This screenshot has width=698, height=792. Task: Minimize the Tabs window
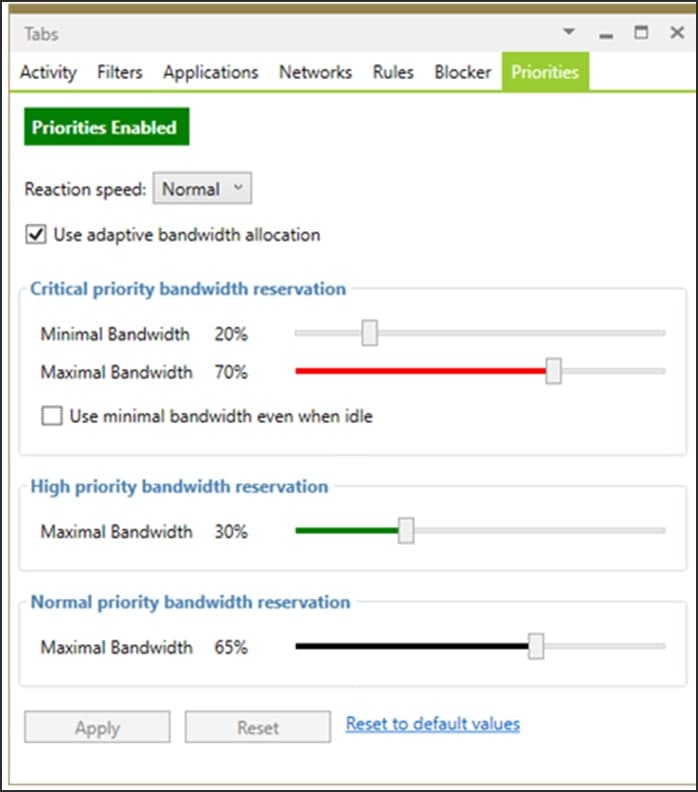(606, 34)
